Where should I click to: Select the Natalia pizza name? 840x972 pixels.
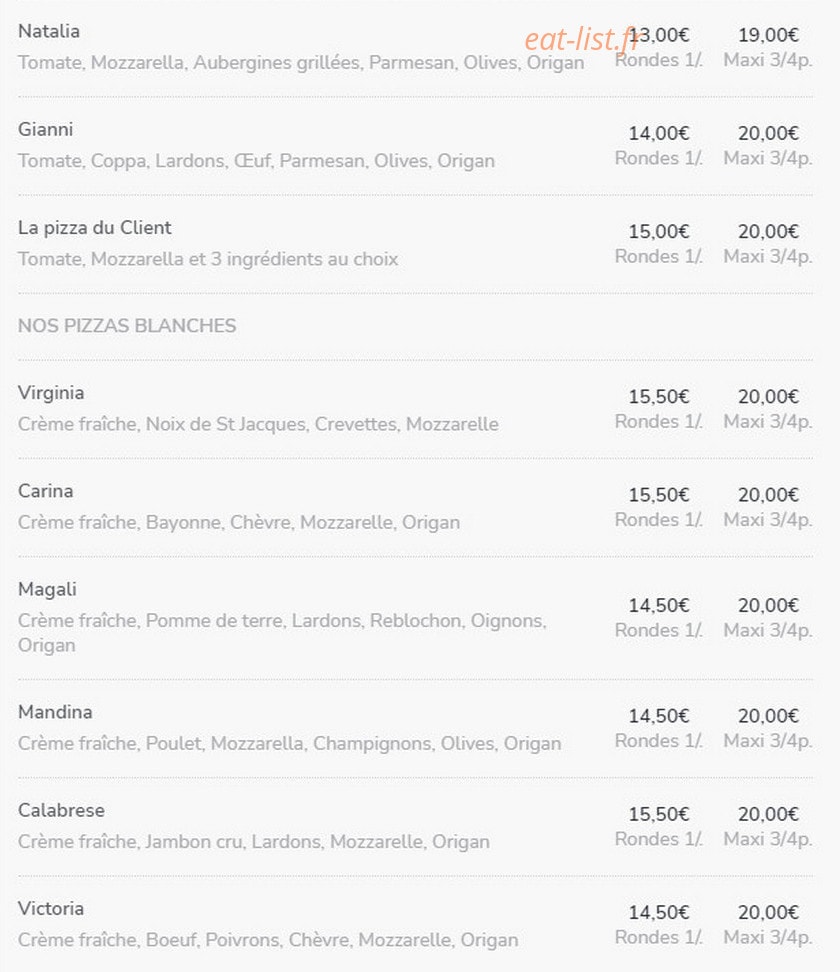pyautogui.click(x=49, y=31)
